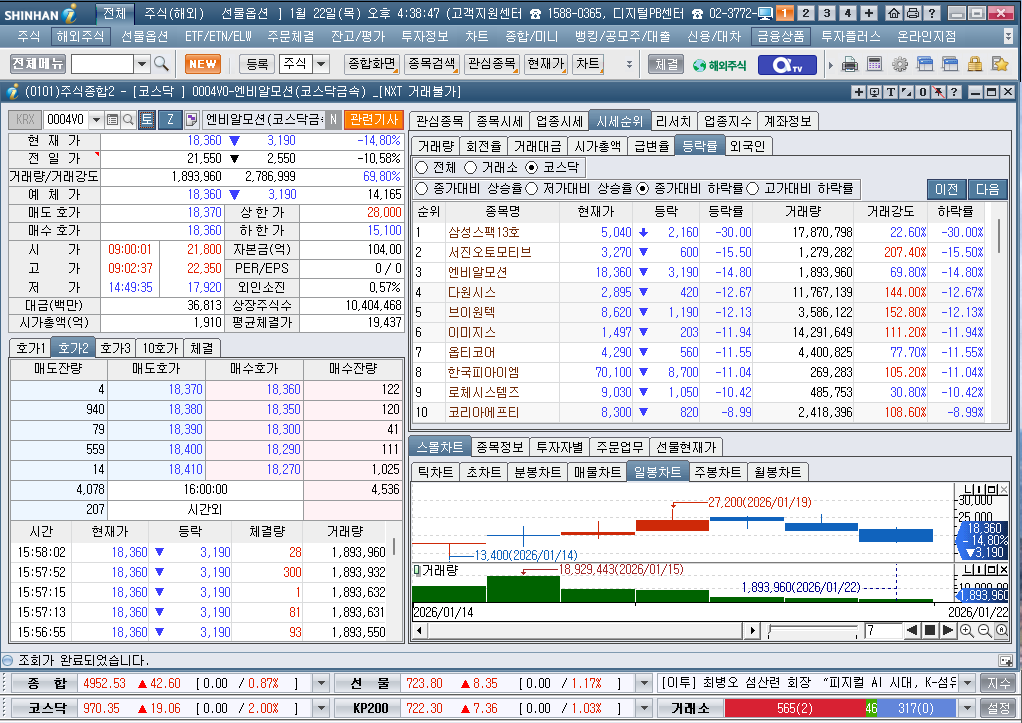
Task: Click the screen-add icon on status bar right
Action: (1006, 660)
